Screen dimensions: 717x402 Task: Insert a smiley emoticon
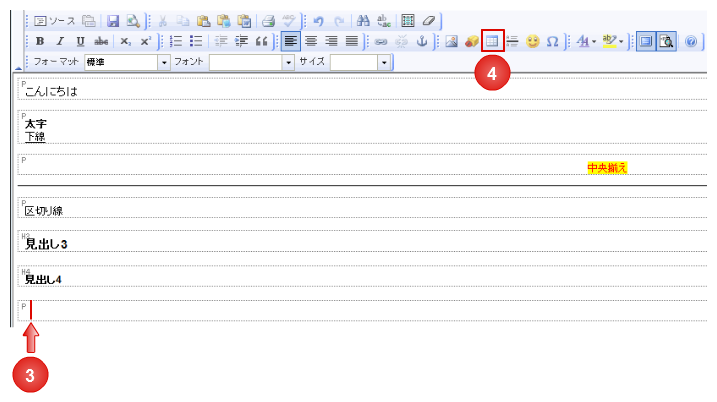(x=533, y=41)
